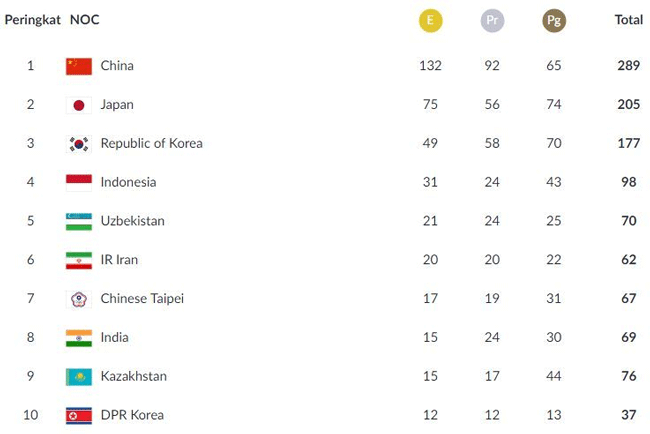Open the China country link
The width and height of the screenshot is (650, 434).
[117, 66]
